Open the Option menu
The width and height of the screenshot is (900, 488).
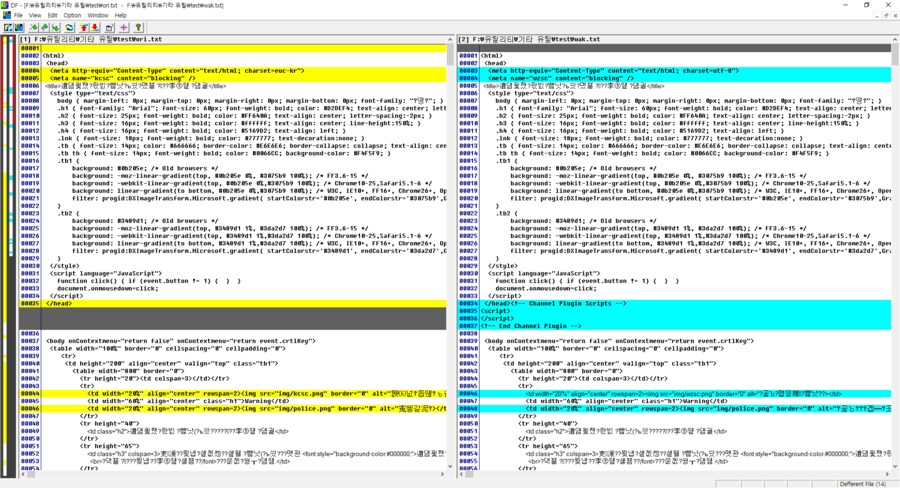click(x=72, y=16)
